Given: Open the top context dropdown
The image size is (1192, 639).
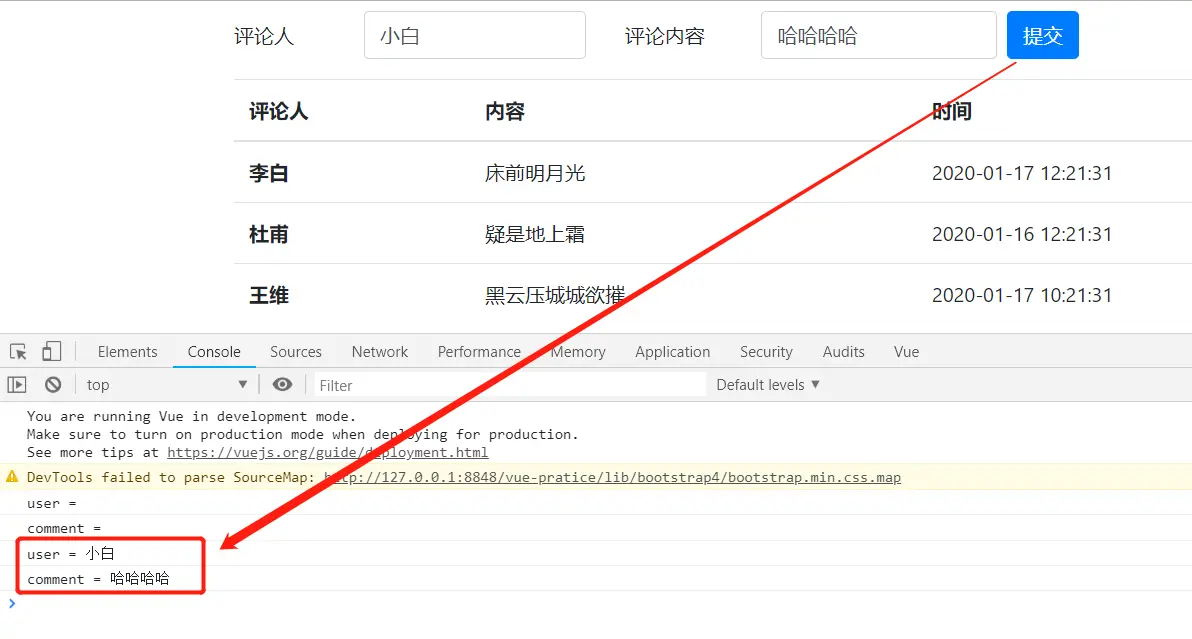Looking at the screenshot, I should 166,384.
